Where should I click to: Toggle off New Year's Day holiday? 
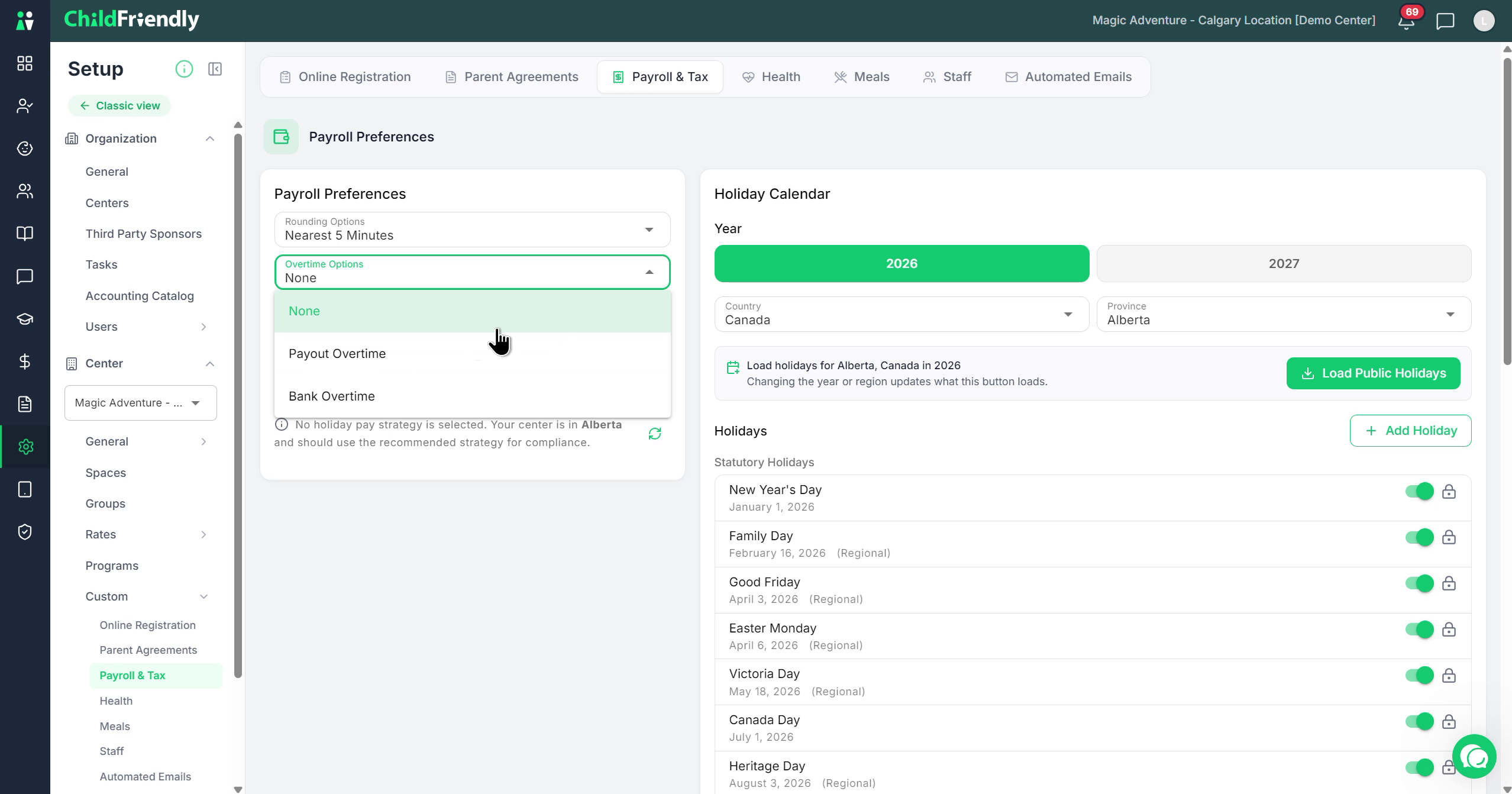[x=1420, y=491]
